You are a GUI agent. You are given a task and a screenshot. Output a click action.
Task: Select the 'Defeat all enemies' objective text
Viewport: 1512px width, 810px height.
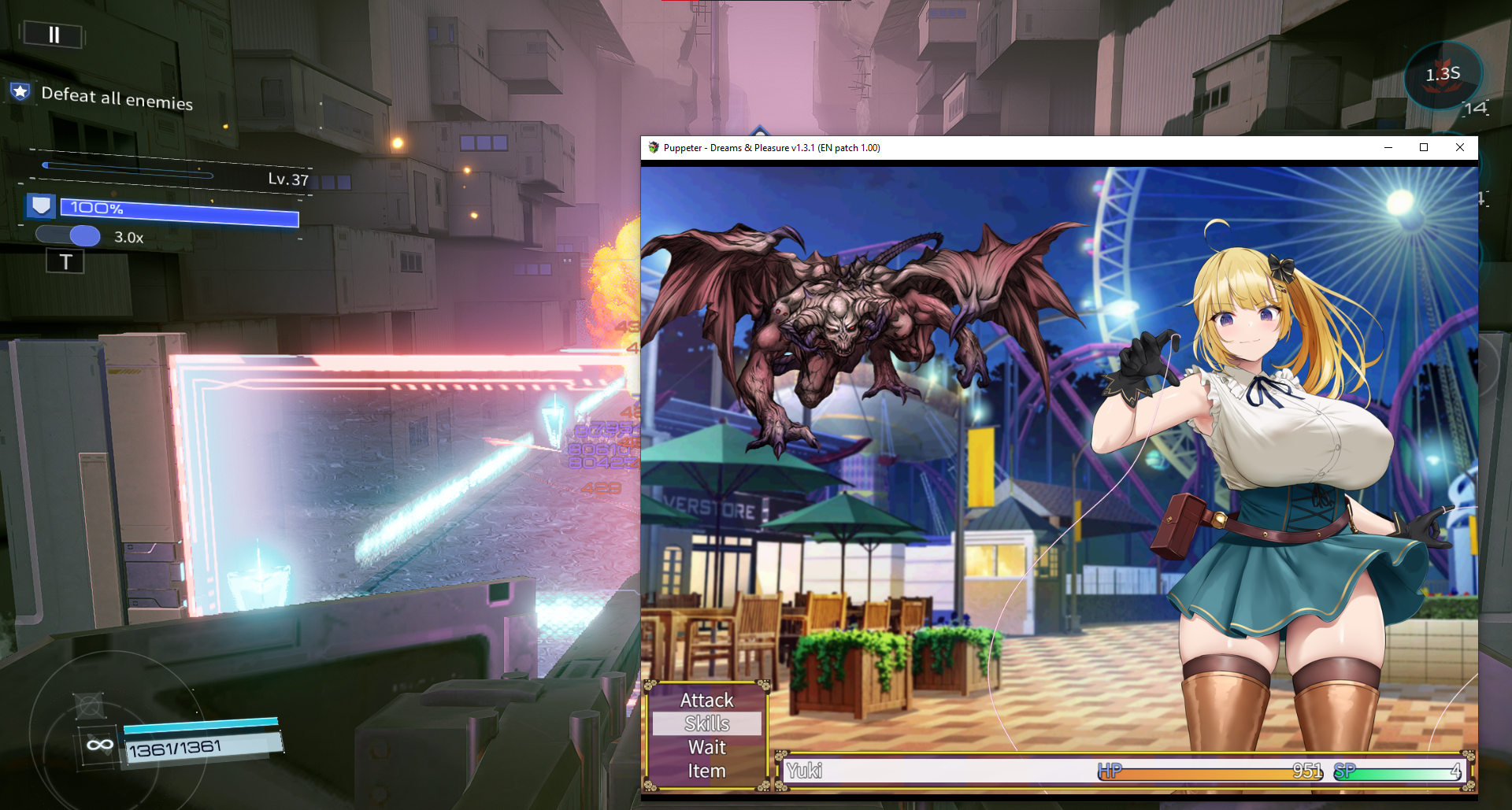click(117, 98)
